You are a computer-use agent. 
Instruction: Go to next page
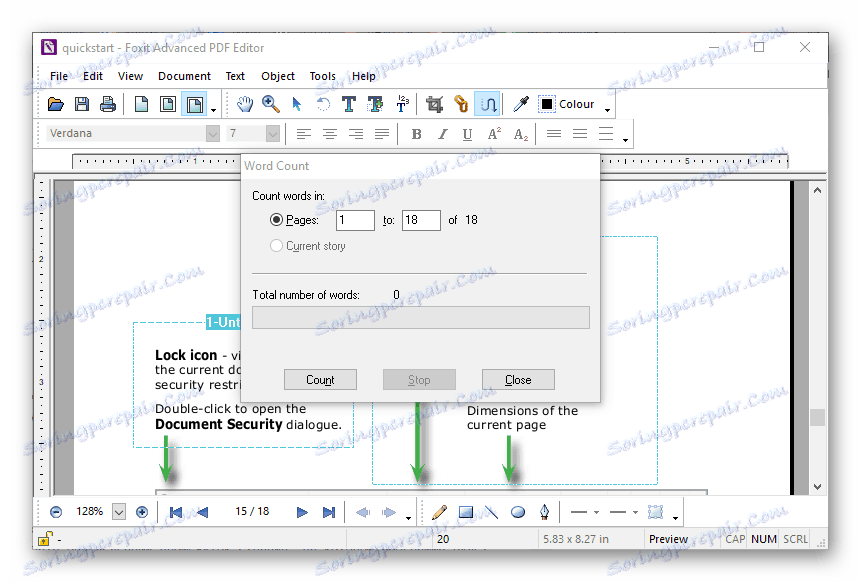click(x=302, y=512)
